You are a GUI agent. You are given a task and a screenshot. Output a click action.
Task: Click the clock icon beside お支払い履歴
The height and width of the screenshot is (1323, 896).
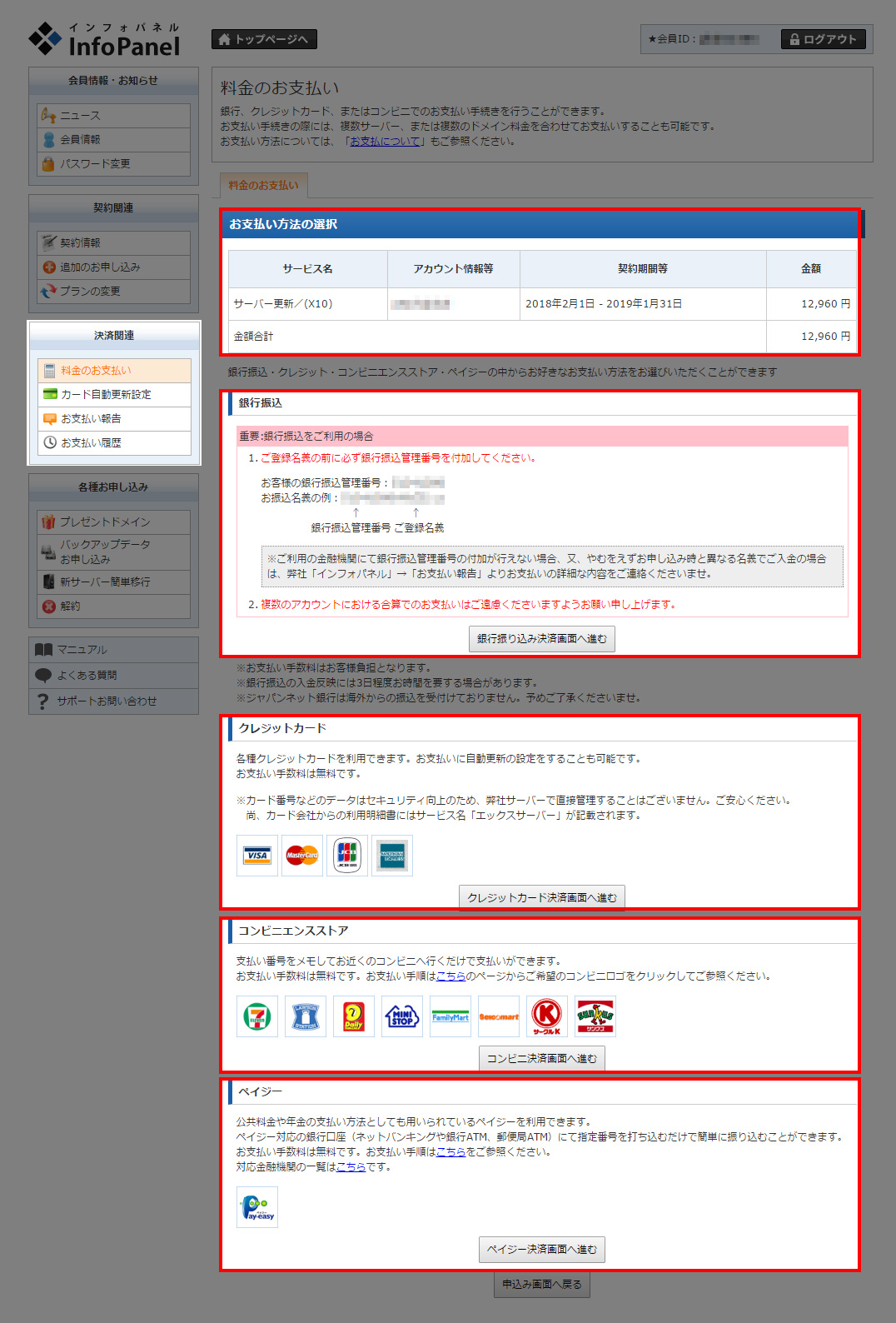coord(50,442)
